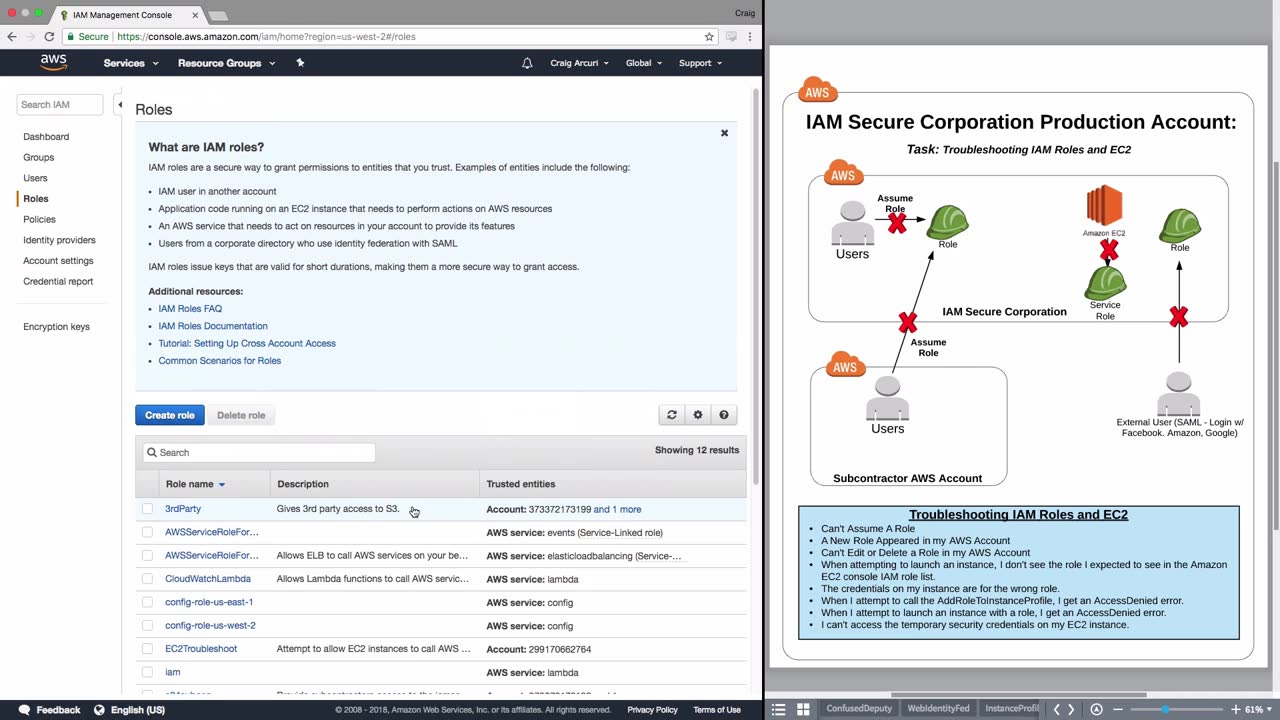Open the Privacy Policy footer link
Screen dimensions: 1280x720
(x=653, y=710)
